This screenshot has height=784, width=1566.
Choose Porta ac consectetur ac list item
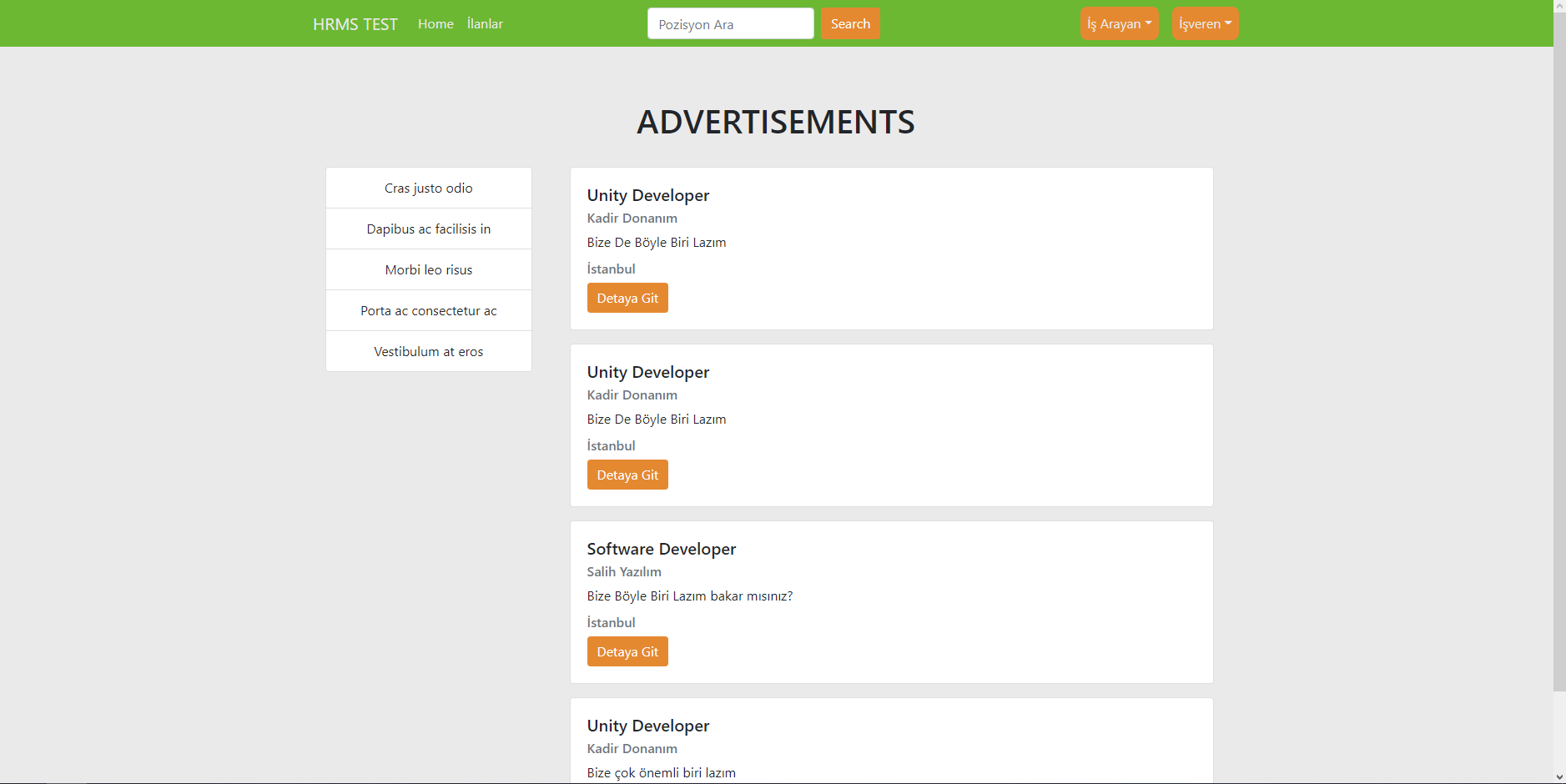tap(429, 311)
